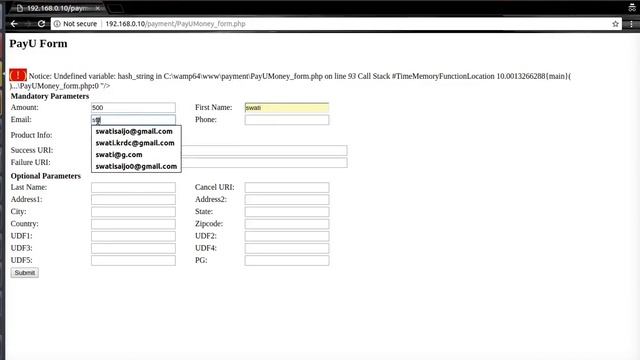The image size is (640, 360).
Task: Click into the UDF3 field
Action: point(133,249)
